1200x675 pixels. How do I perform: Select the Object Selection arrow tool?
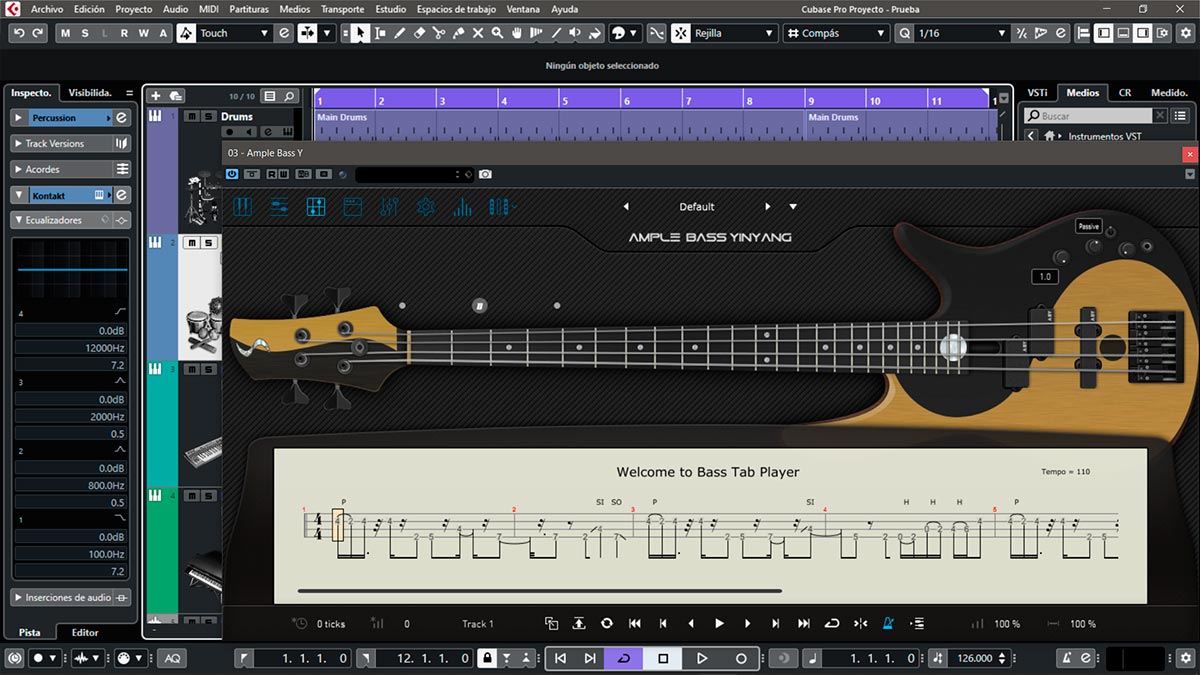[360, 33]
